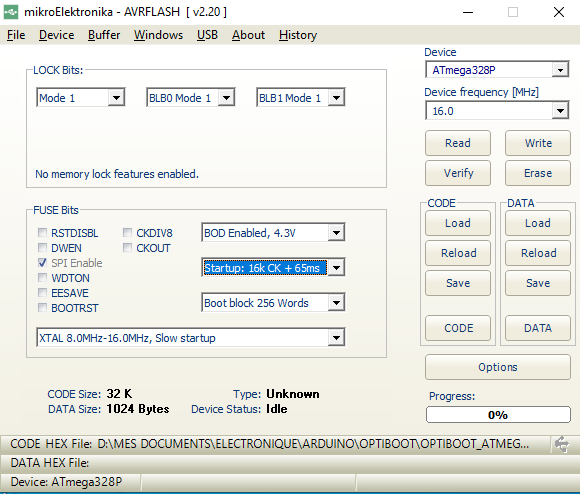Expand the XTAL 8.0MHz-16.0MHz clock source dropdown
This screenshot has width=580, height=494.
click(x=191, y=337)
